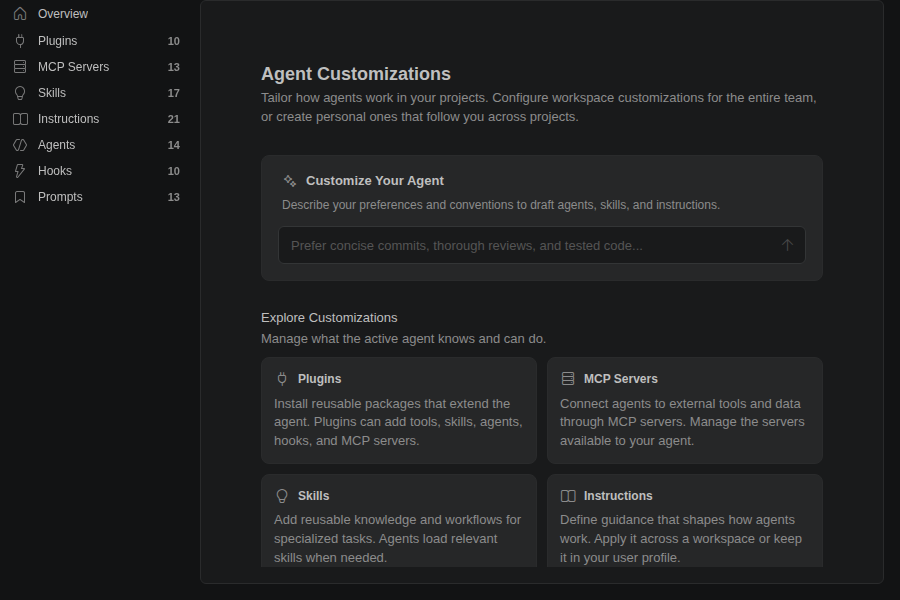The height and width of the screenshot is (600, 900).
Task: Open the Plugins customization card
Action: point(399,411)
